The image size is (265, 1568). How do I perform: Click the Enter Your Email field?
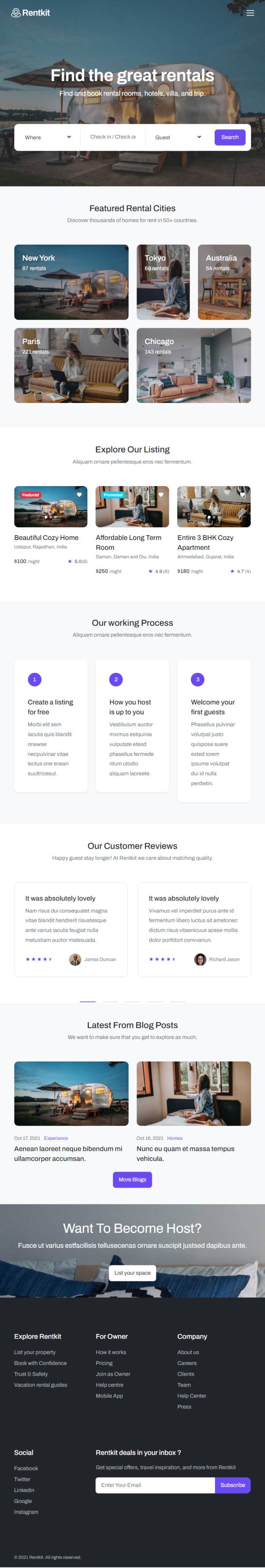tap(155, 1485)
